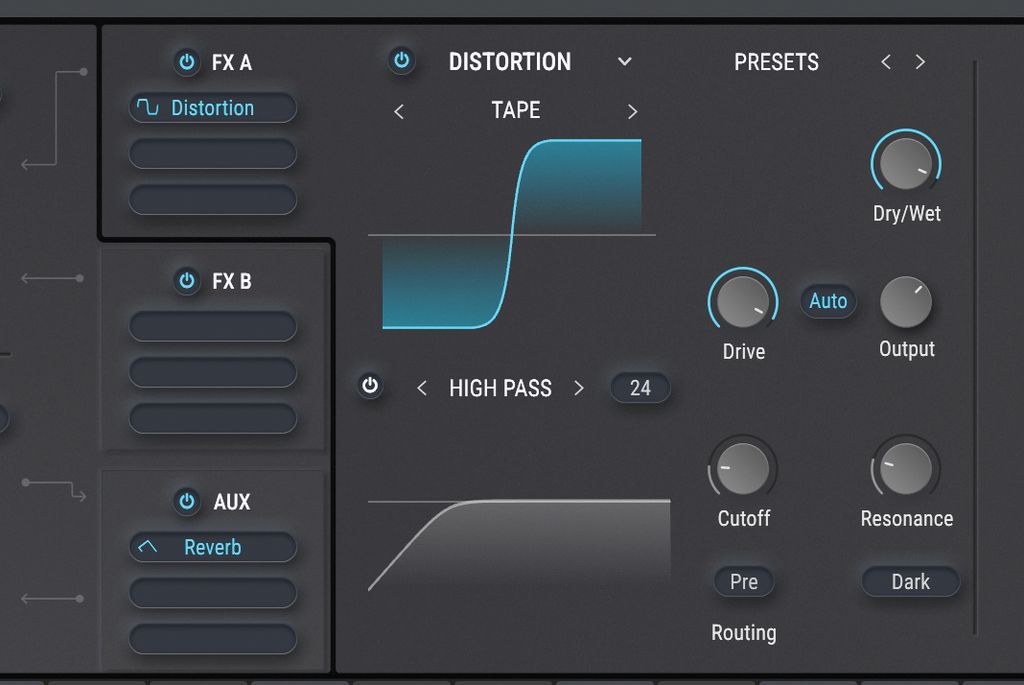This screenshot has width=1024, height=685.
Task: Select the Distortion effect in FX A slot
Action: [x=212, y=107]
